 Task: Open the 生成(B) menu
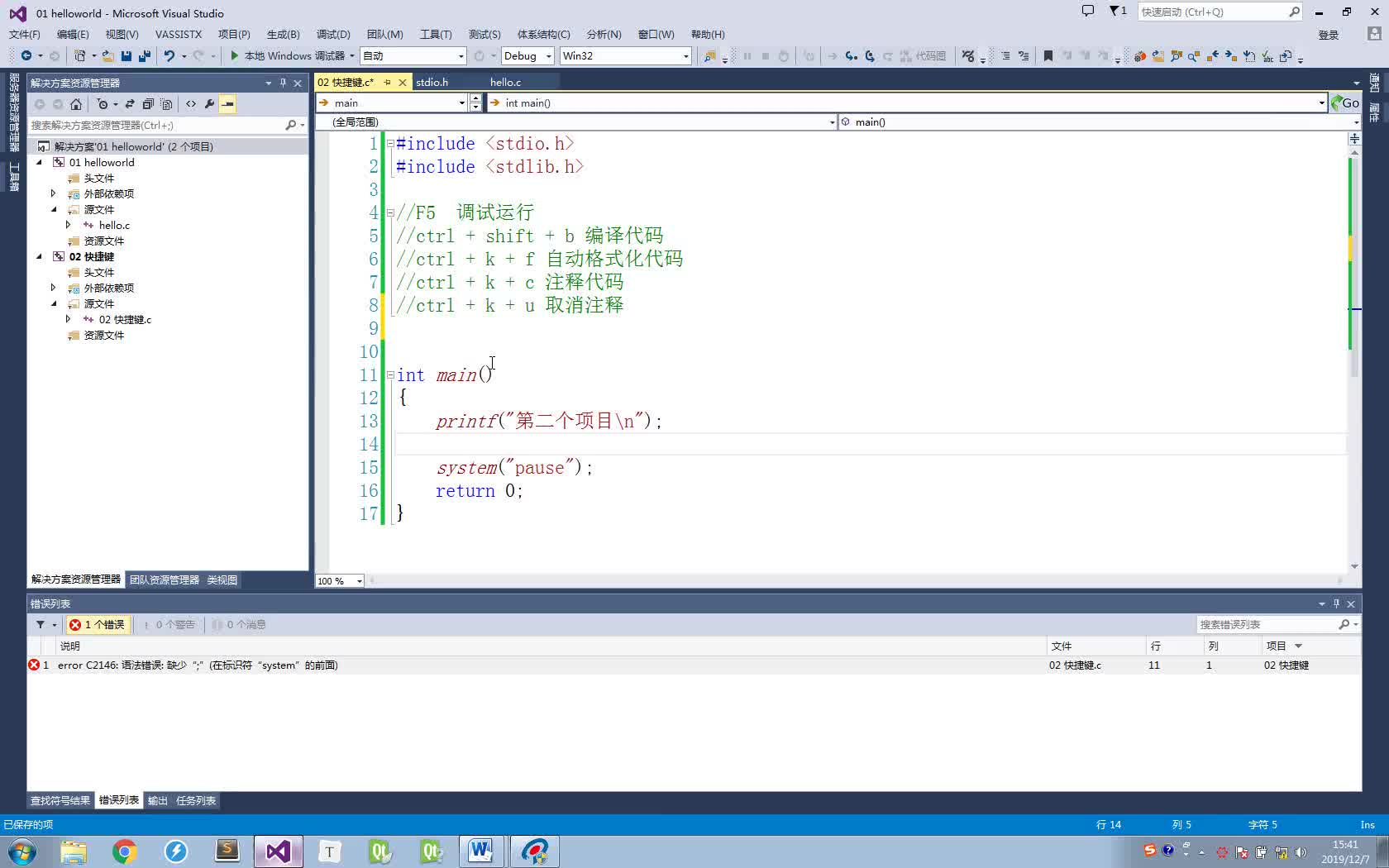point(284,34)
